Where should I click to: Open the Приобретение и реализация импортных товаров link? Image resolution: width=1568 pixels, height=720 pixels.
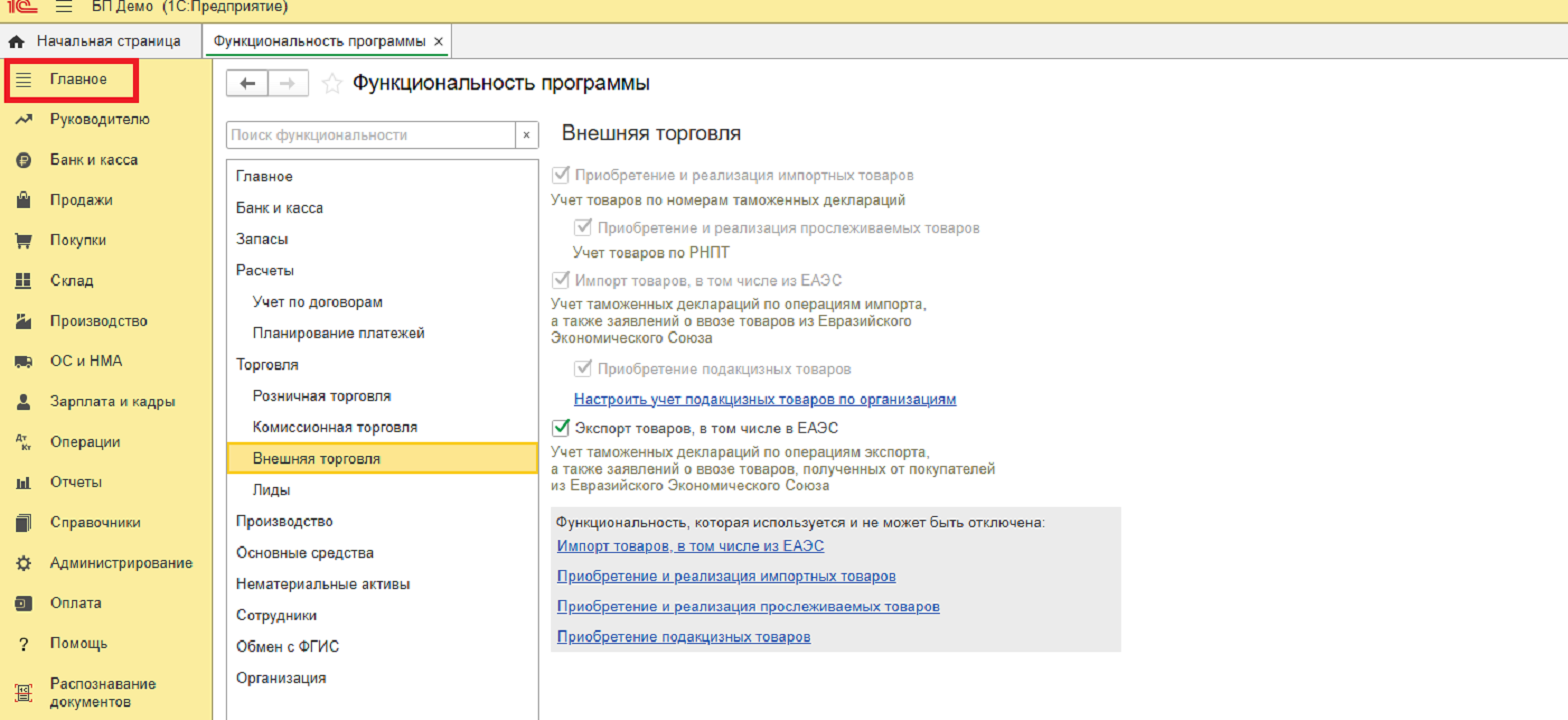click(726, 577)
